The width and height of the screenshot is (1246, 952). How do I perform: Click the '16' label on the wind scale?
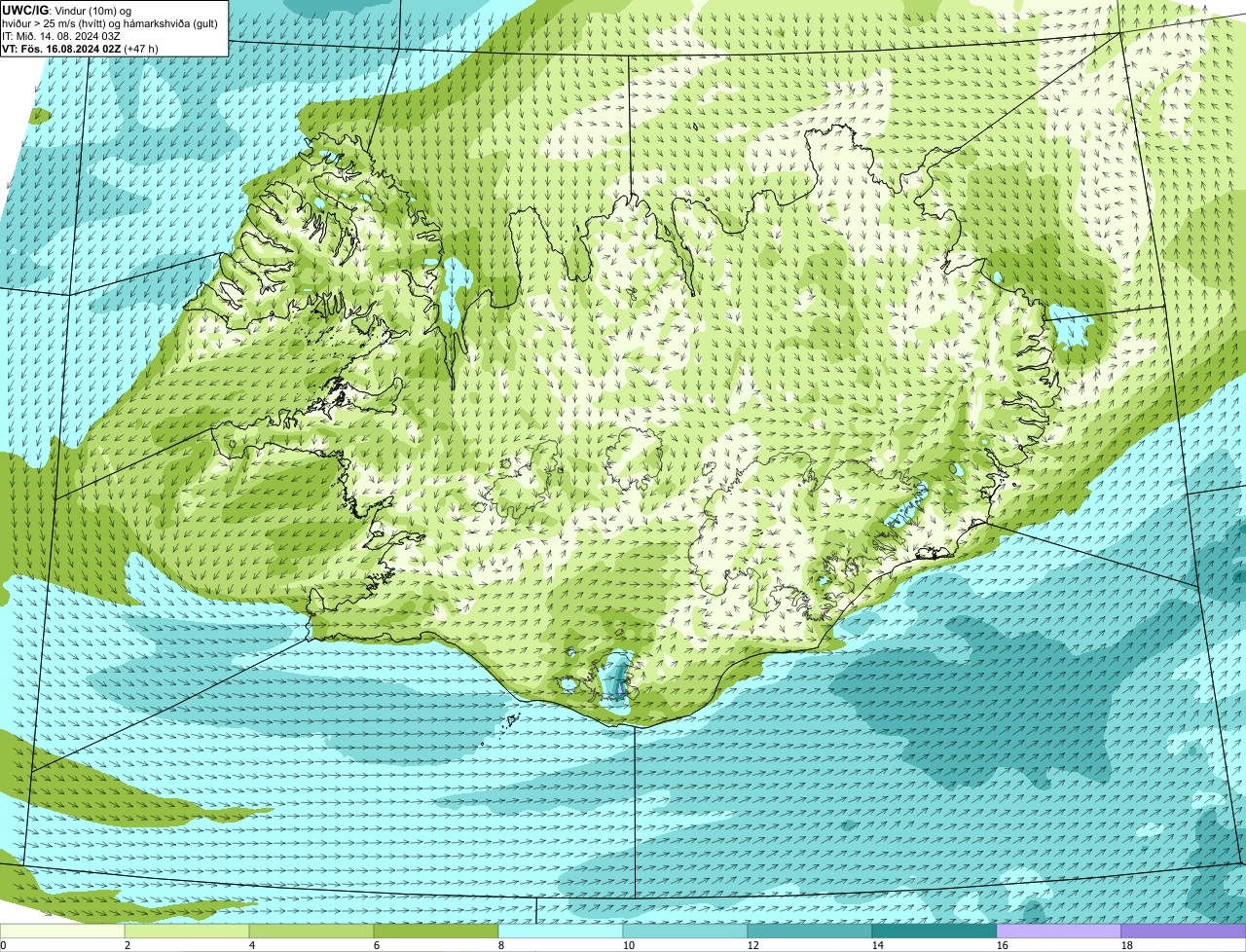pyautogui.click(x=1003, y=945)
